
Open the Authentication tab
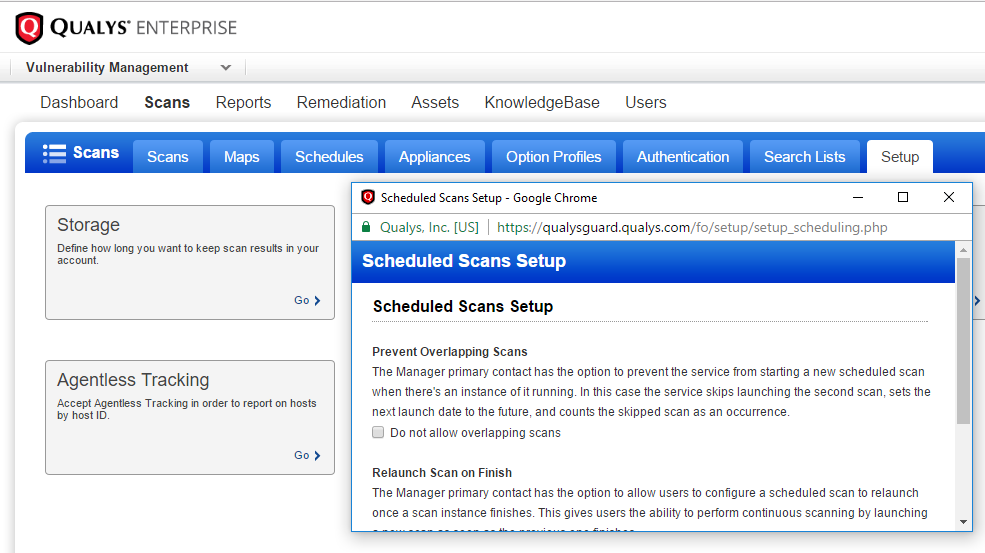[682, 157]
